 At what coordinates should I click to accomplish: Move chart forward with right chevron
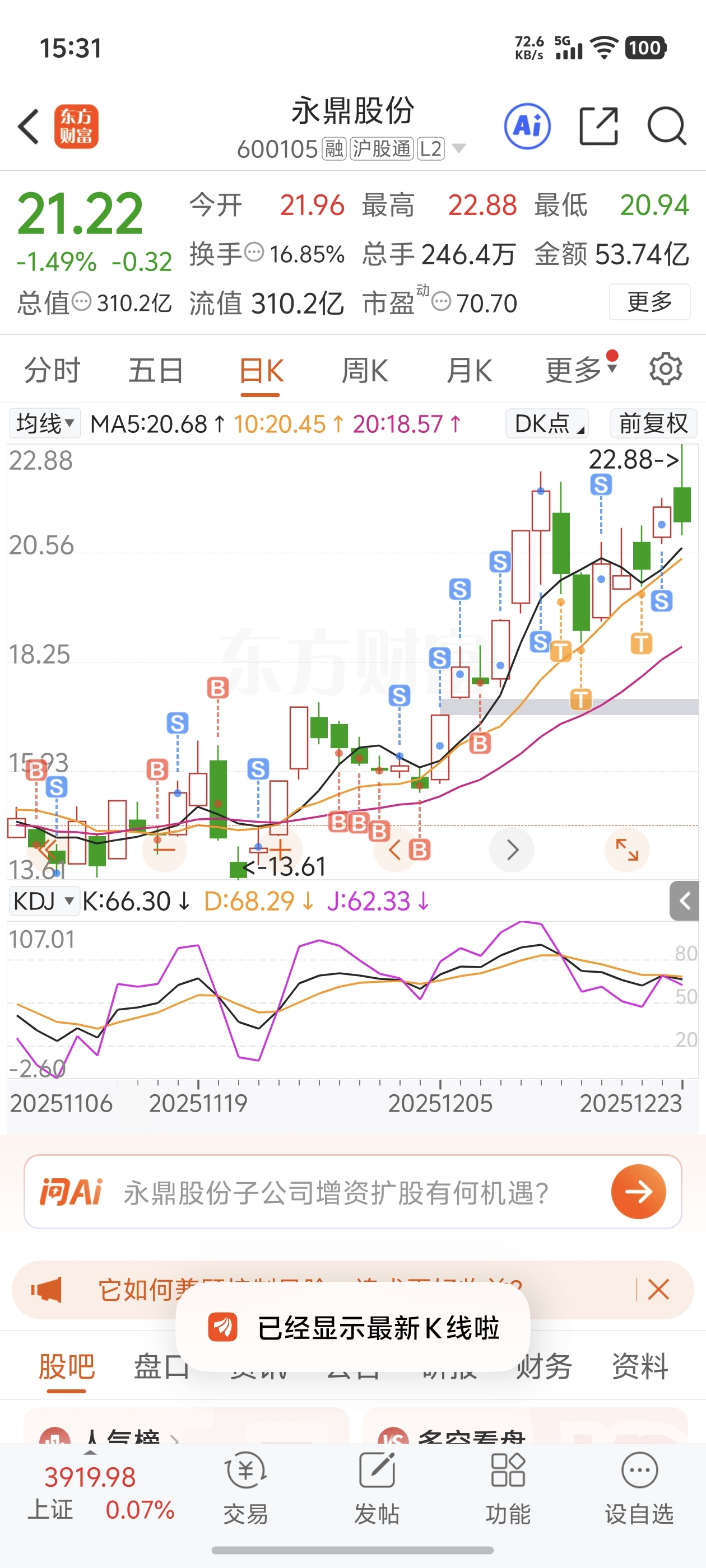coord(512,850)
